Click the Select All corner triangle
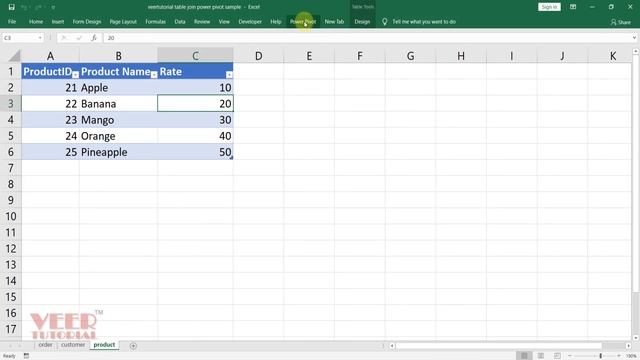Viewport: 640px width, 360px height. click(14, 56)
